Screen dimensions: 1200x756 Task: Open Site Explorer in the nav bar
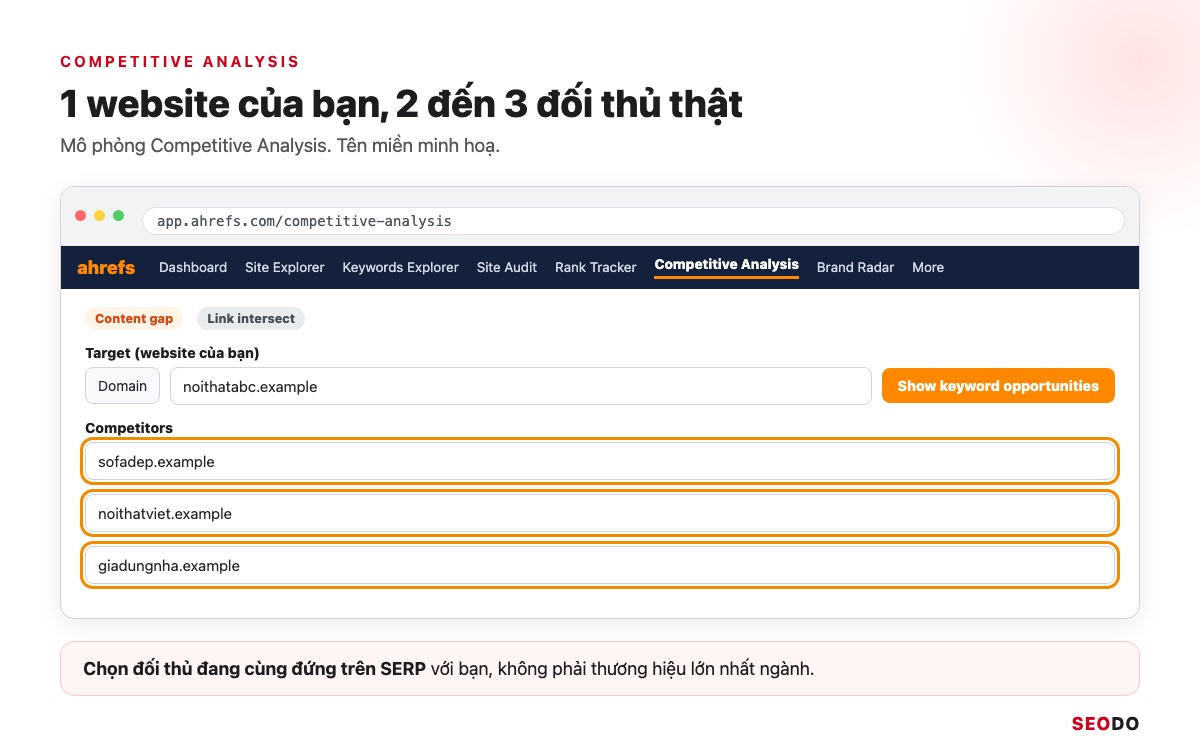click(x=285, y=267)
